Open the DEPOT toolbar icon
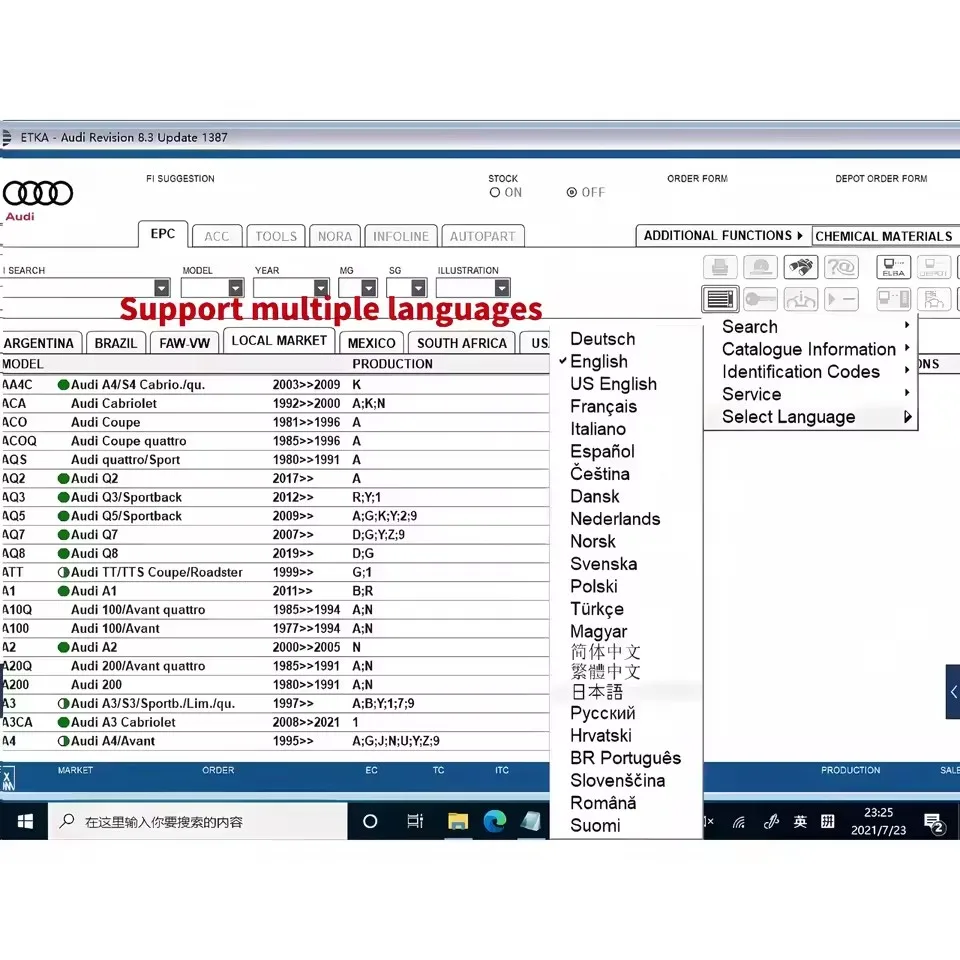This screenshot has height=960, width=960. click(x=934, y=268)
